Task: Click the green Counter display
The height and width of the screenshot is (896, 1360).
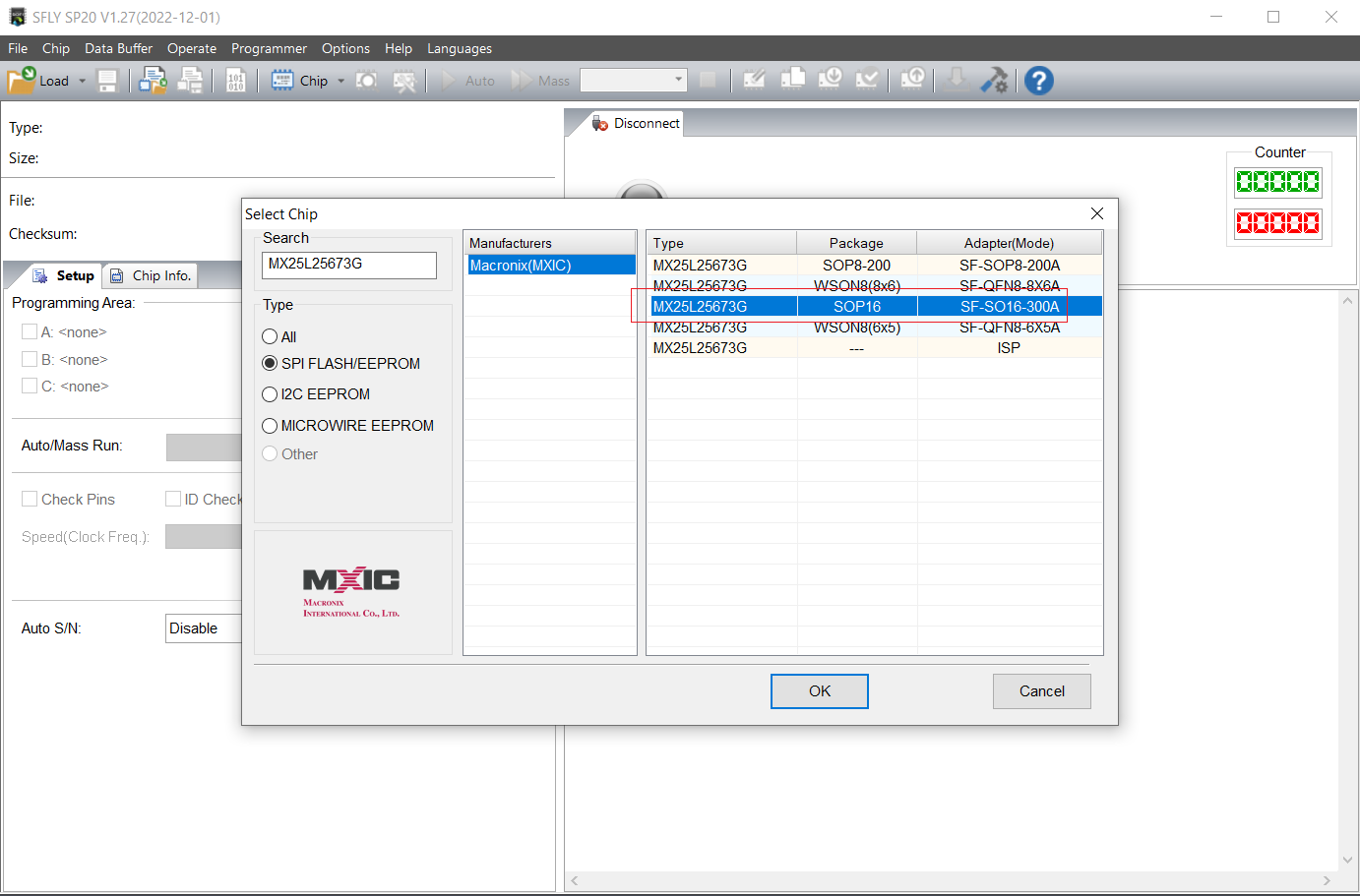Action: click(x=1278, y=182)
